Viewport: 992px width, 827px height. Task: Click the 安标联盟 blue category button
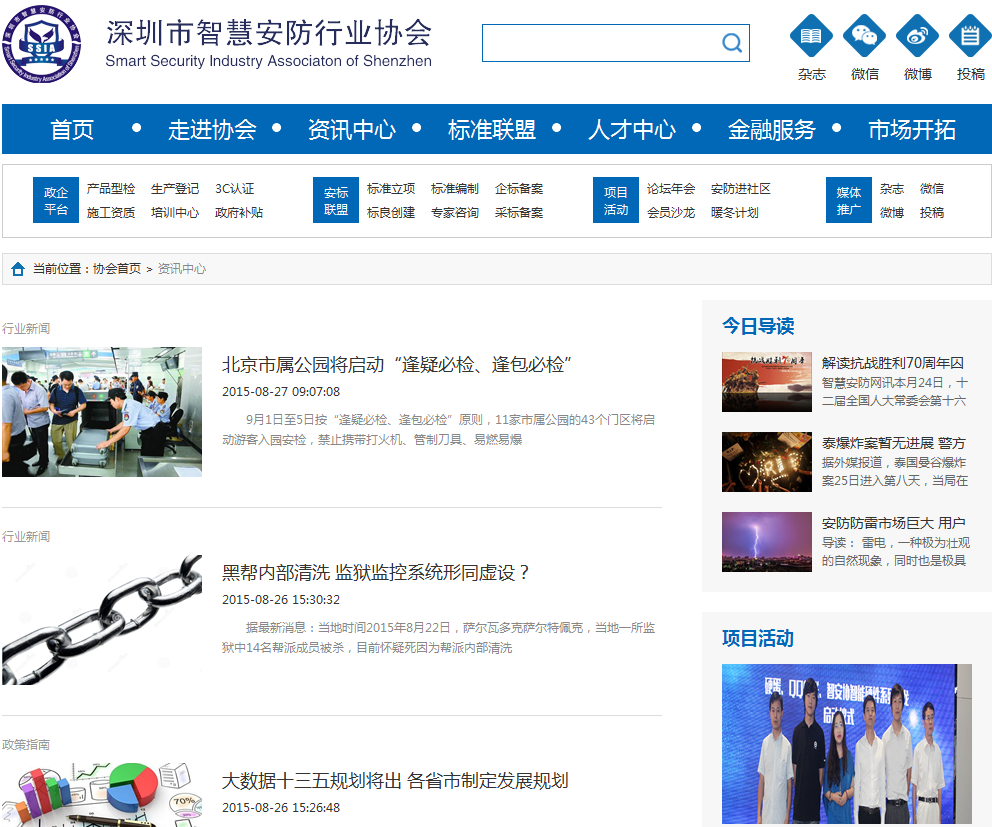pos(336,200)
